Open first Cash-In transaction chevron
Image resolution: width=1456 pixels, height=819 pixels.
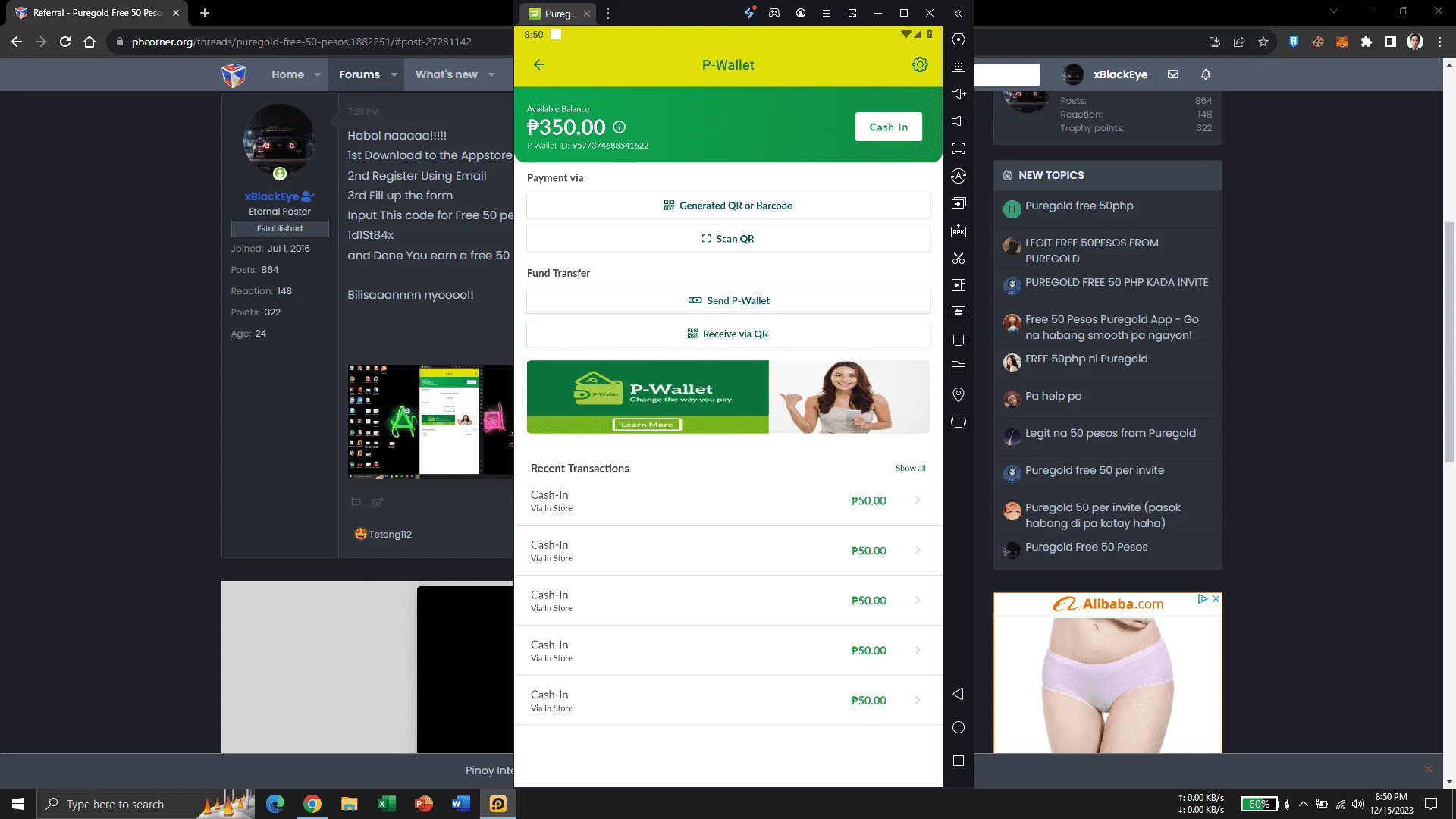pyautogui.click(x=918, y=500)
